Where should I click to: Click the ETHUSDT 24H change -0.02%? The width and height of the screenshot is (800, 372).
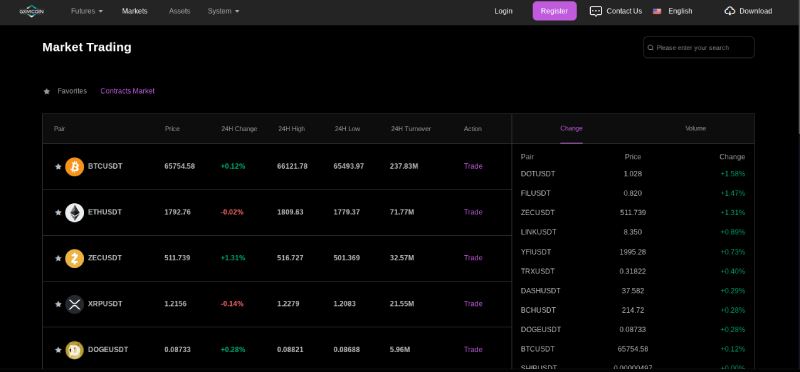(x=232, y=212)
